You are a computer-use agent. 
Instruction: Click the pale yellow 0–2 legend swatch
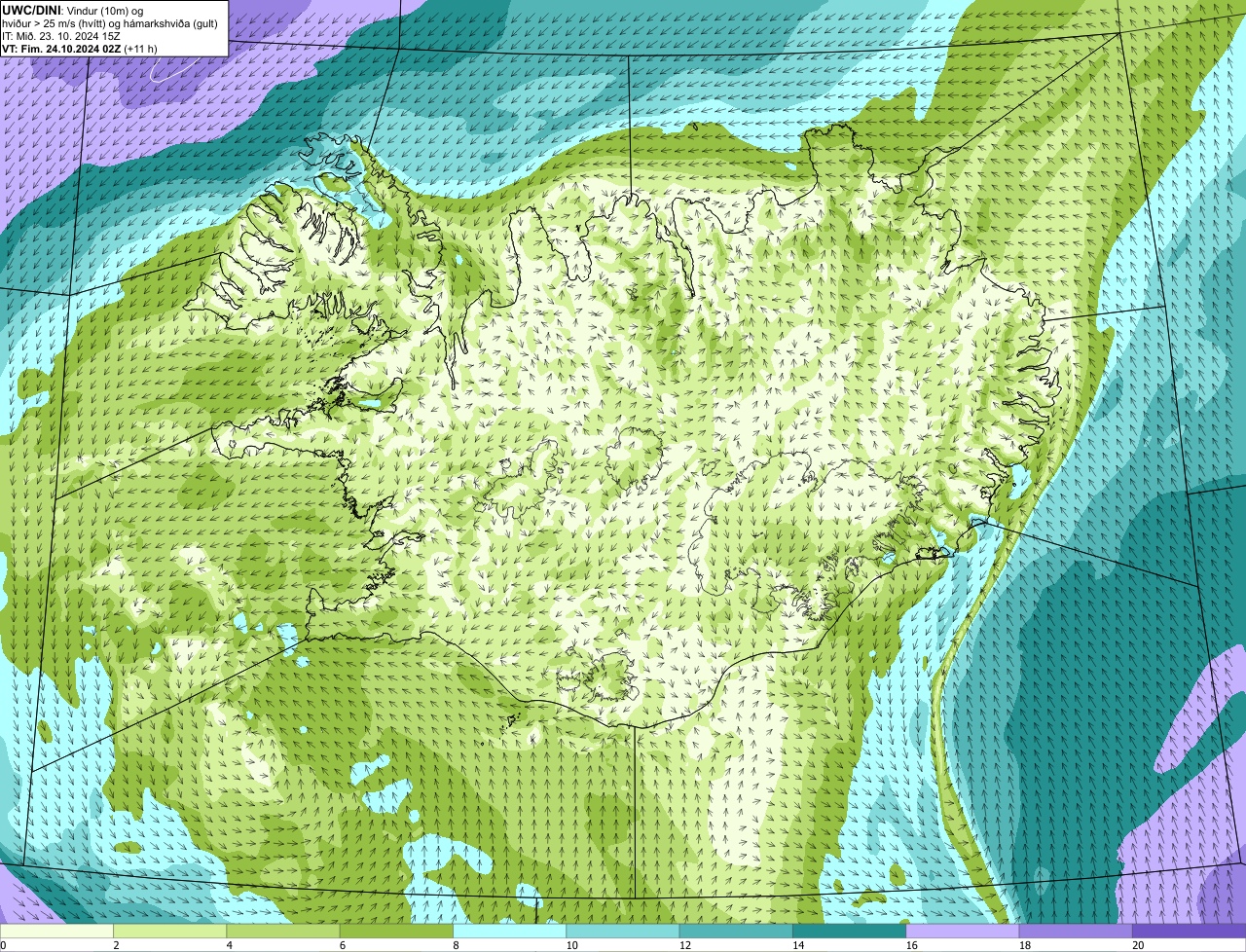(56, 932)
